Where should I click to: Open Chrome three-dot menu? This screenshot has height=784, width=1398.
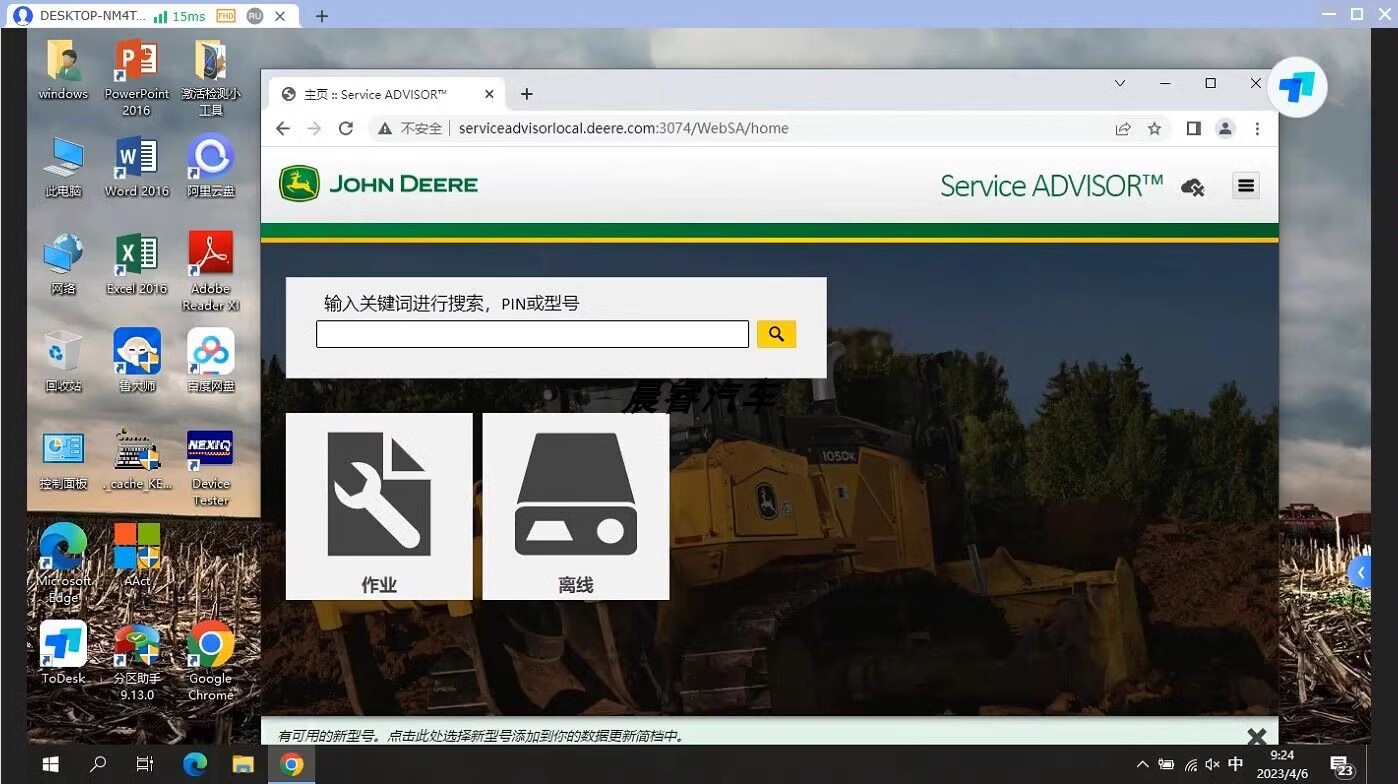tap(1257, 128)
